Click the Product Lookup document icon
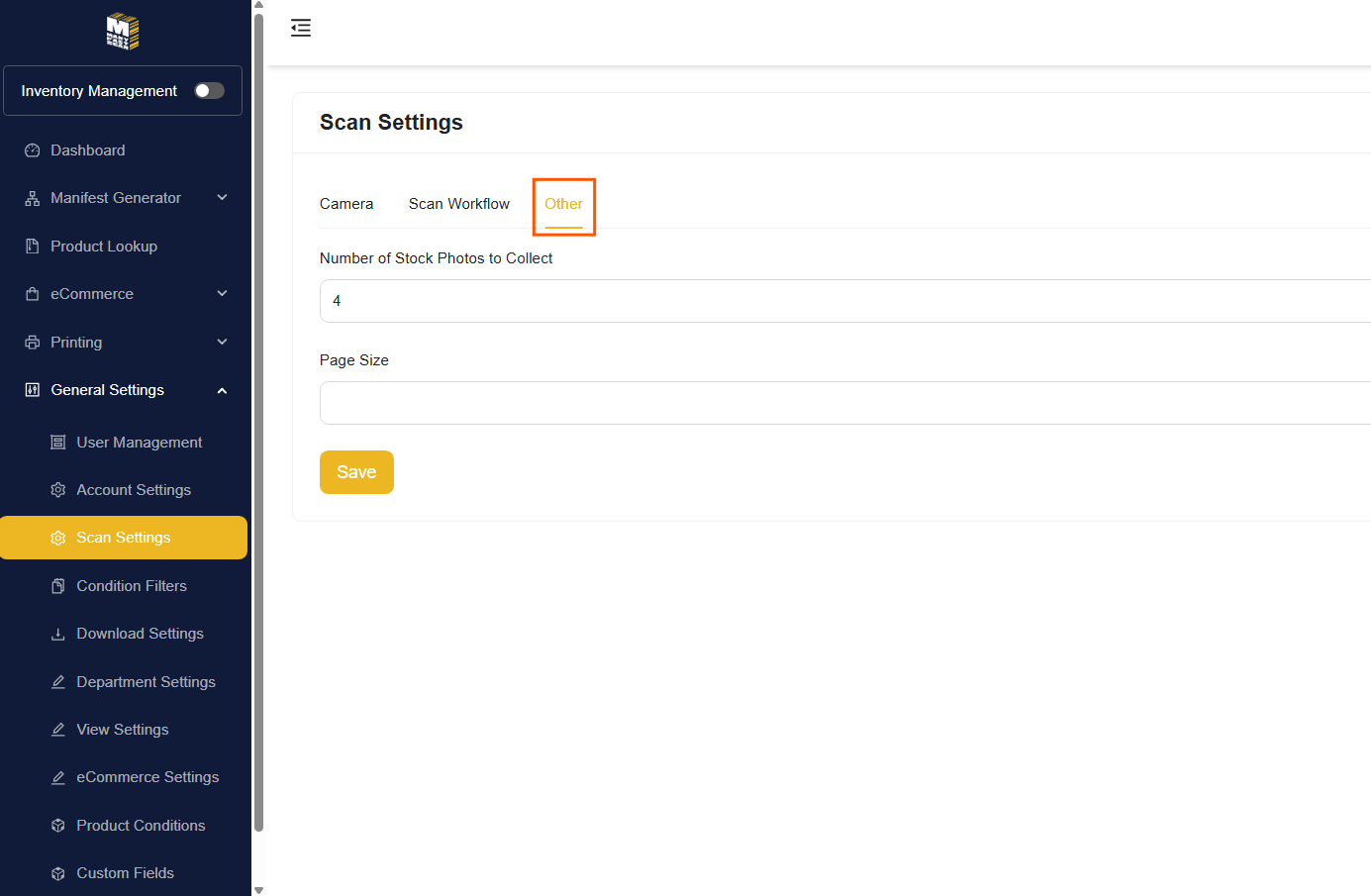1371x896 pixels. pos(32,247)
